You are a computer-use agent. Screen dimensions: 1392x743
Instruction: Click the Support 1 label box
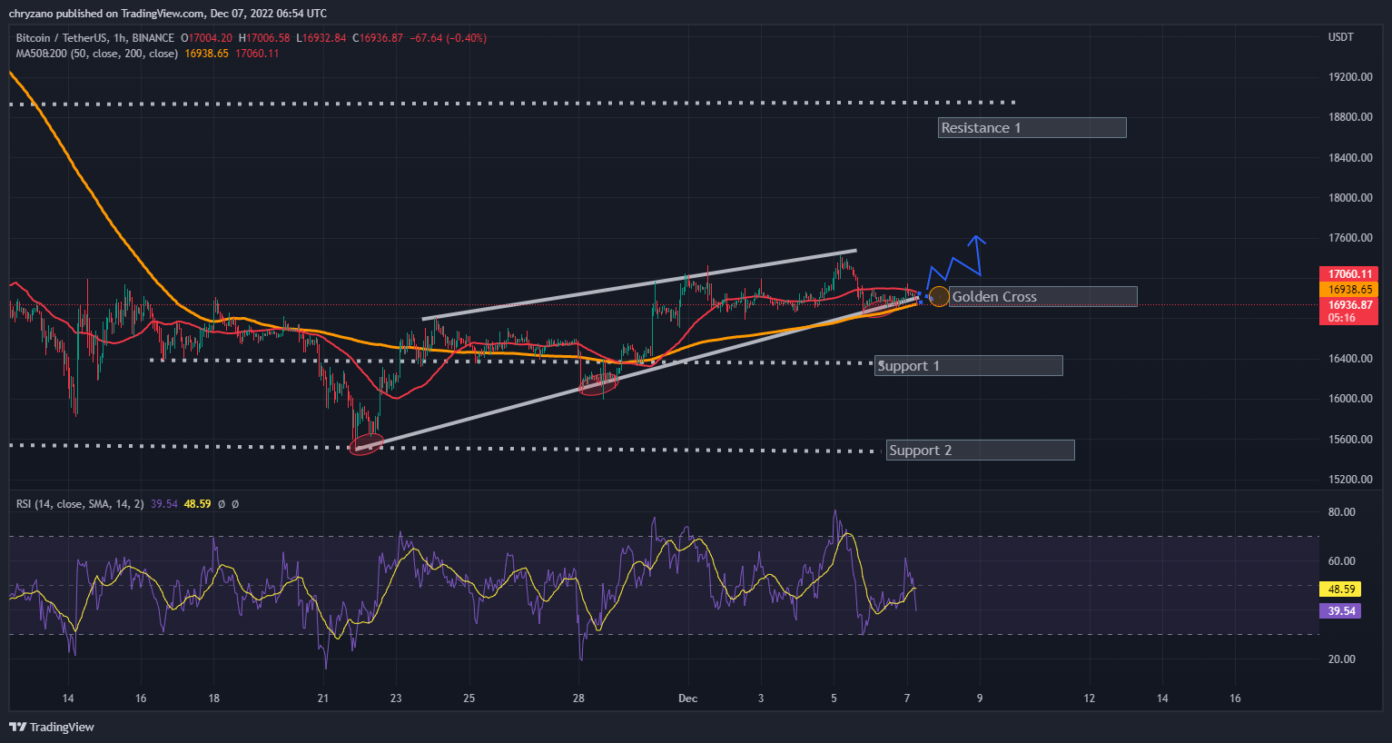tap(968, 366)
